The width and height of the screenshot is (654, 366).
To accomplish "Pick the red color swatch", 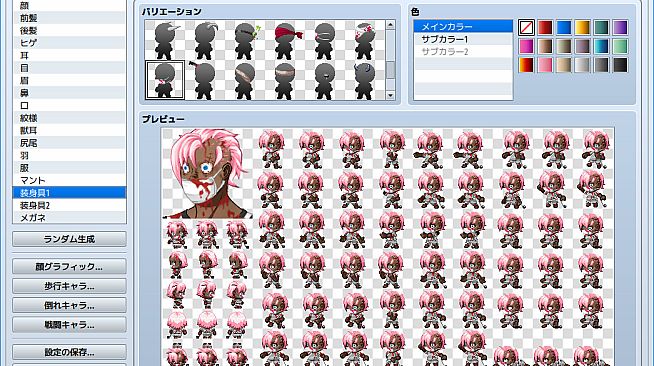I will point(545,28).
